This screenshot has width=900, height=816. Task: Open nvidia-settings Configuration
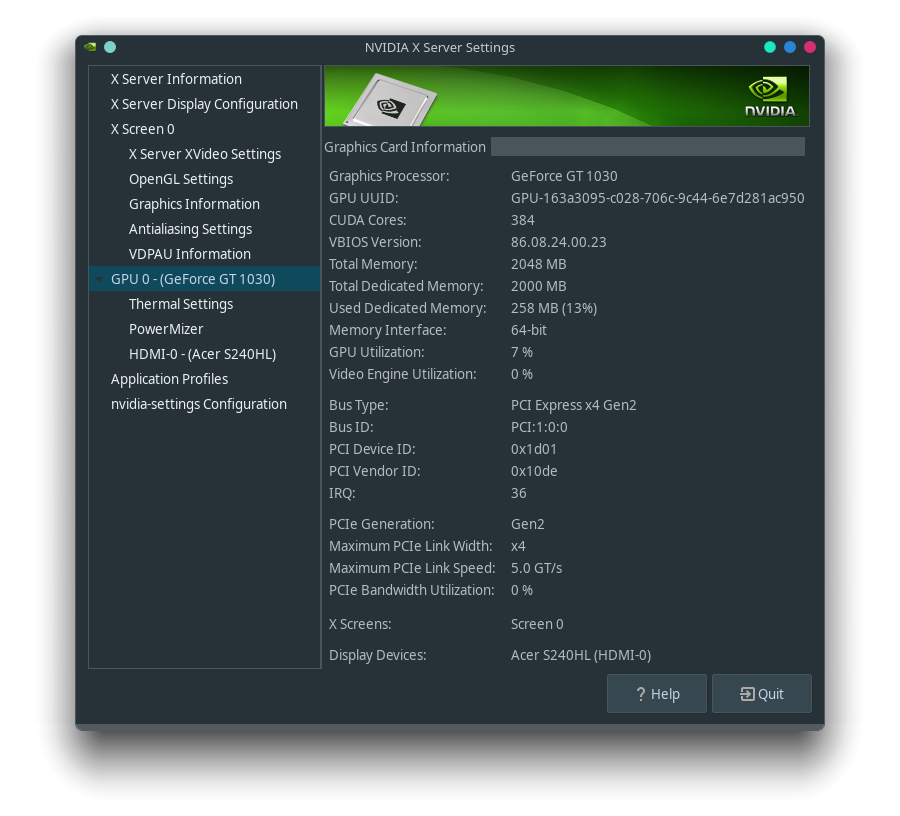199,405
